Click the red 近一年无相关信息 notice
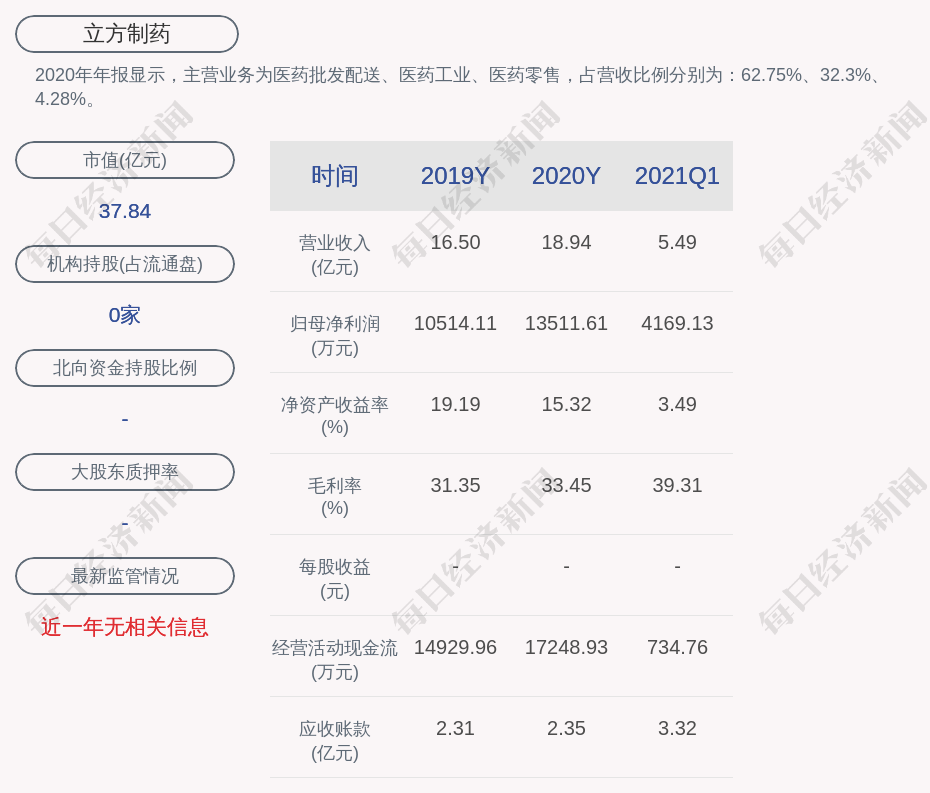Screen dimensions: 930x793 pos(125,627)
